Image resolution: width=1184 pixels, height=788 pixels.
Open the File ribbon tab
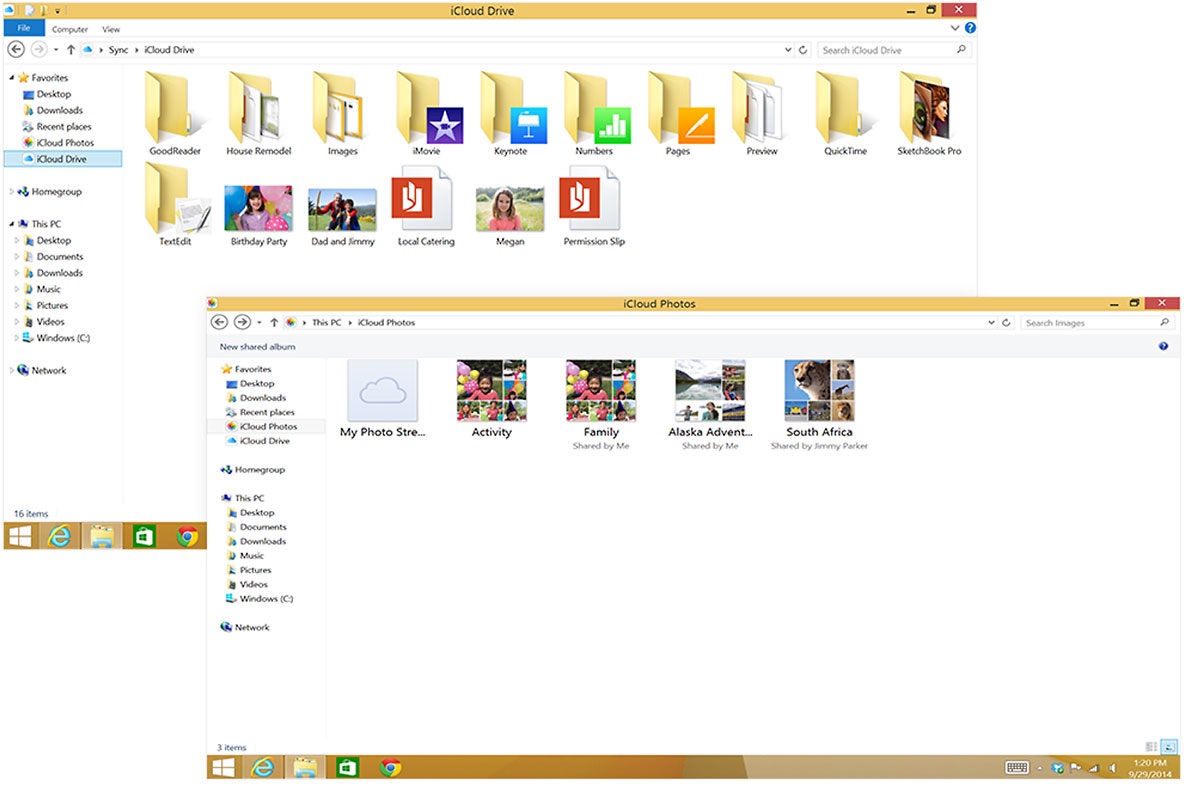[23, 29]
